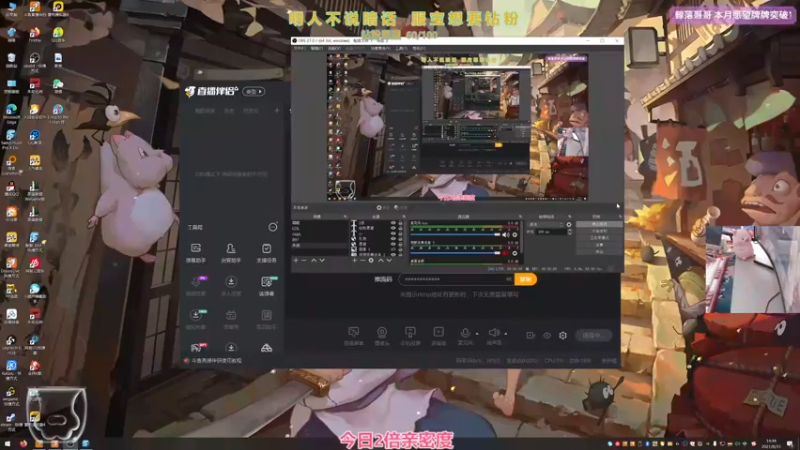Add a scene tab with the Douyu plus button
Image resolution: width=800 pixels, height=450 pixels.
(277, 110)
